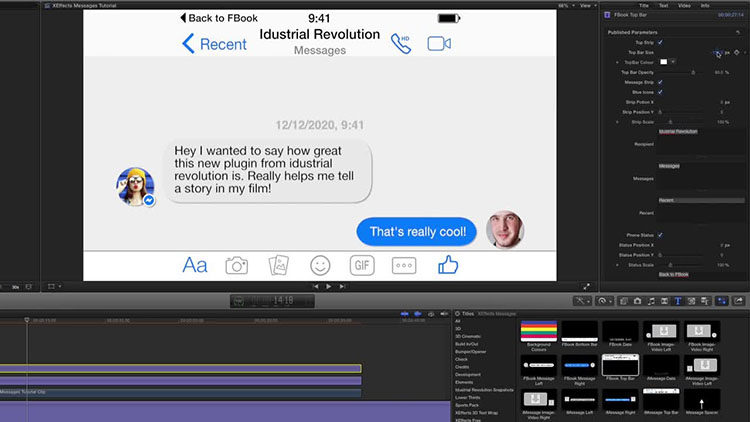This screenshot has width=750, height=422.
Task: Uncheck the Message Strip checkbox
Action: (660, 82)
